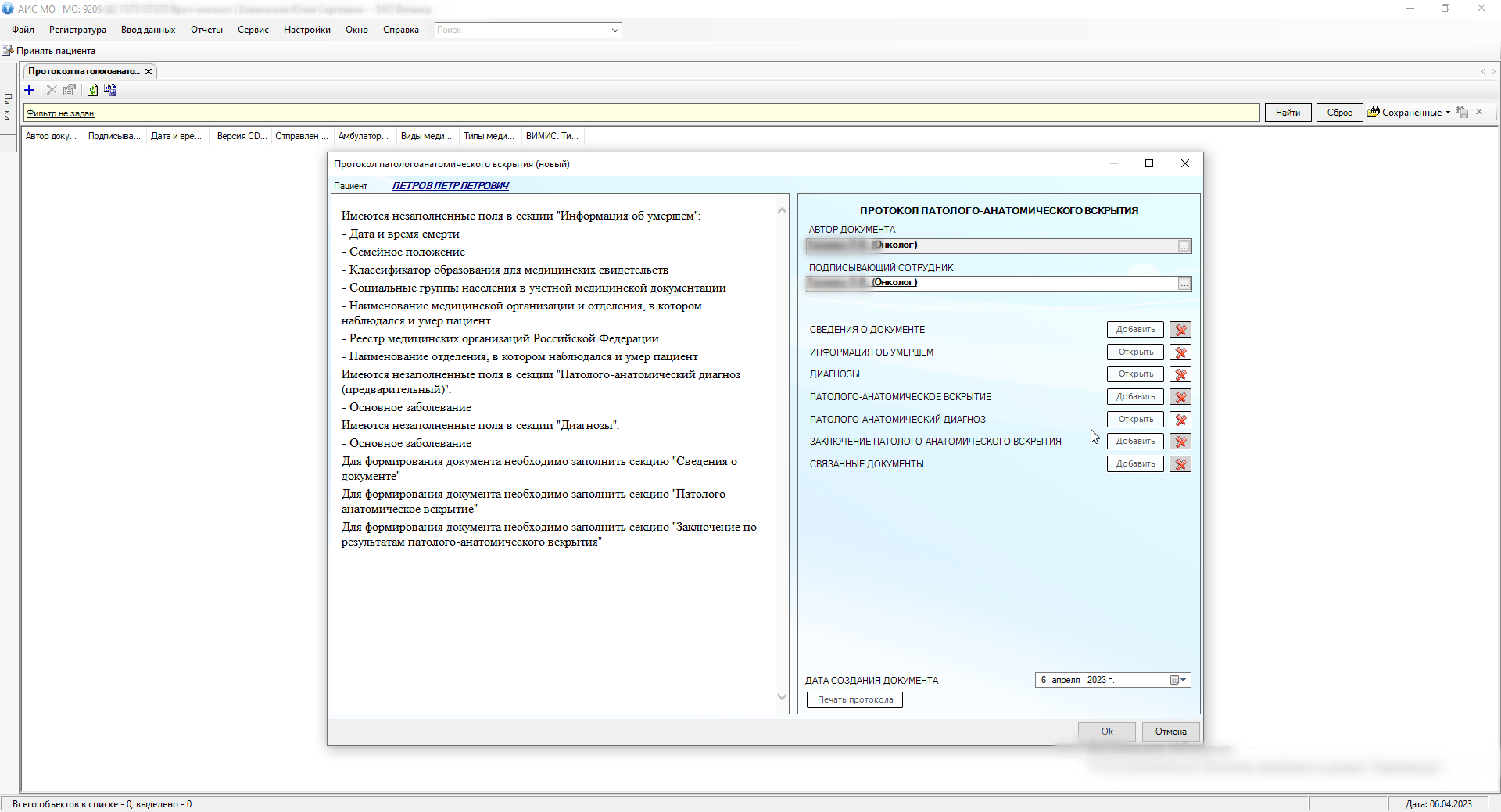Click the delete X icon in toolbar
This screenshot has height=812, width=1501.
52,90
